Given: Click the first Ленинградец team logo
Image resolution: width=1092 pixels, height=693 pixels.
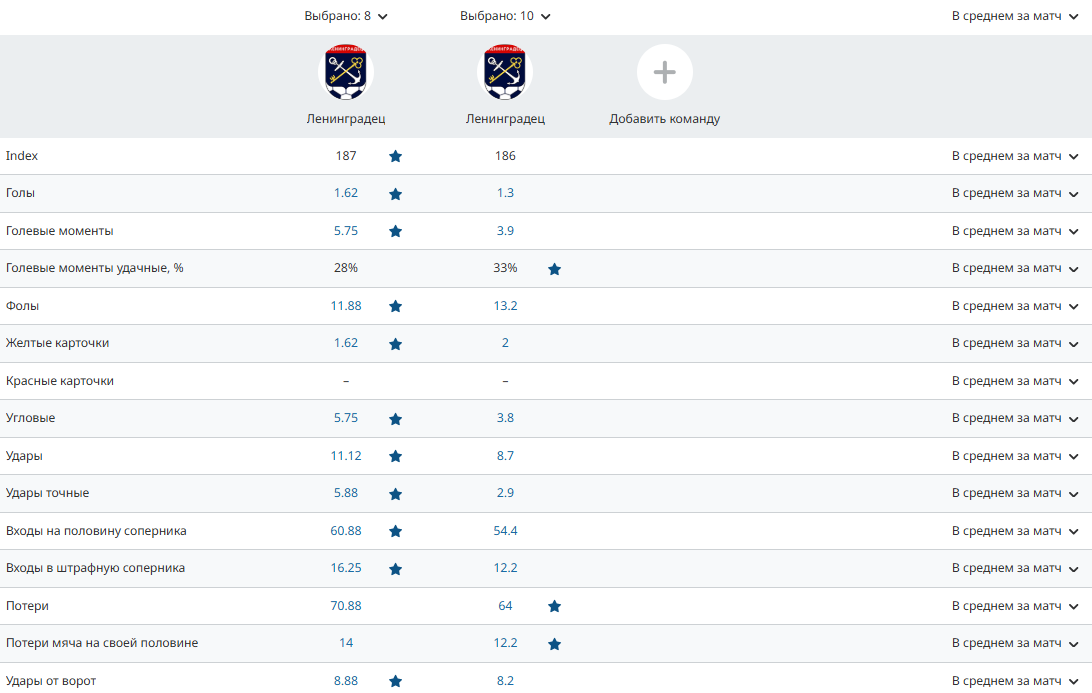Looking at the screenshot, I should coord(345,73).
